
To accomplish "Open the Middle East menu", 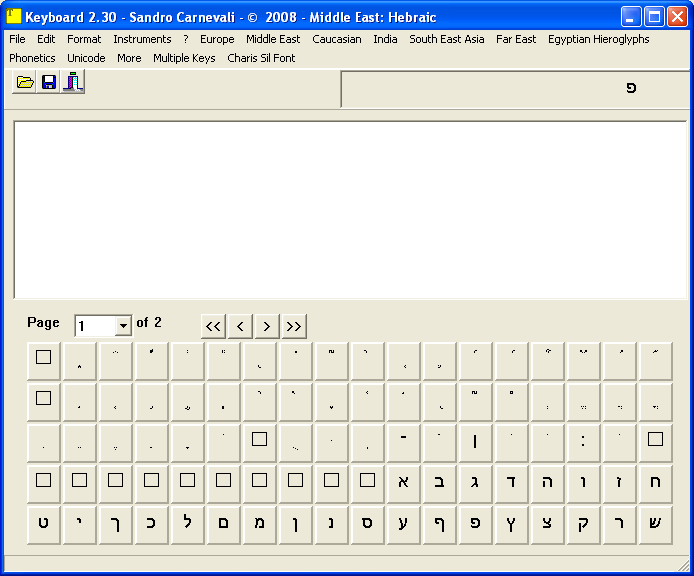I will 273,39.
